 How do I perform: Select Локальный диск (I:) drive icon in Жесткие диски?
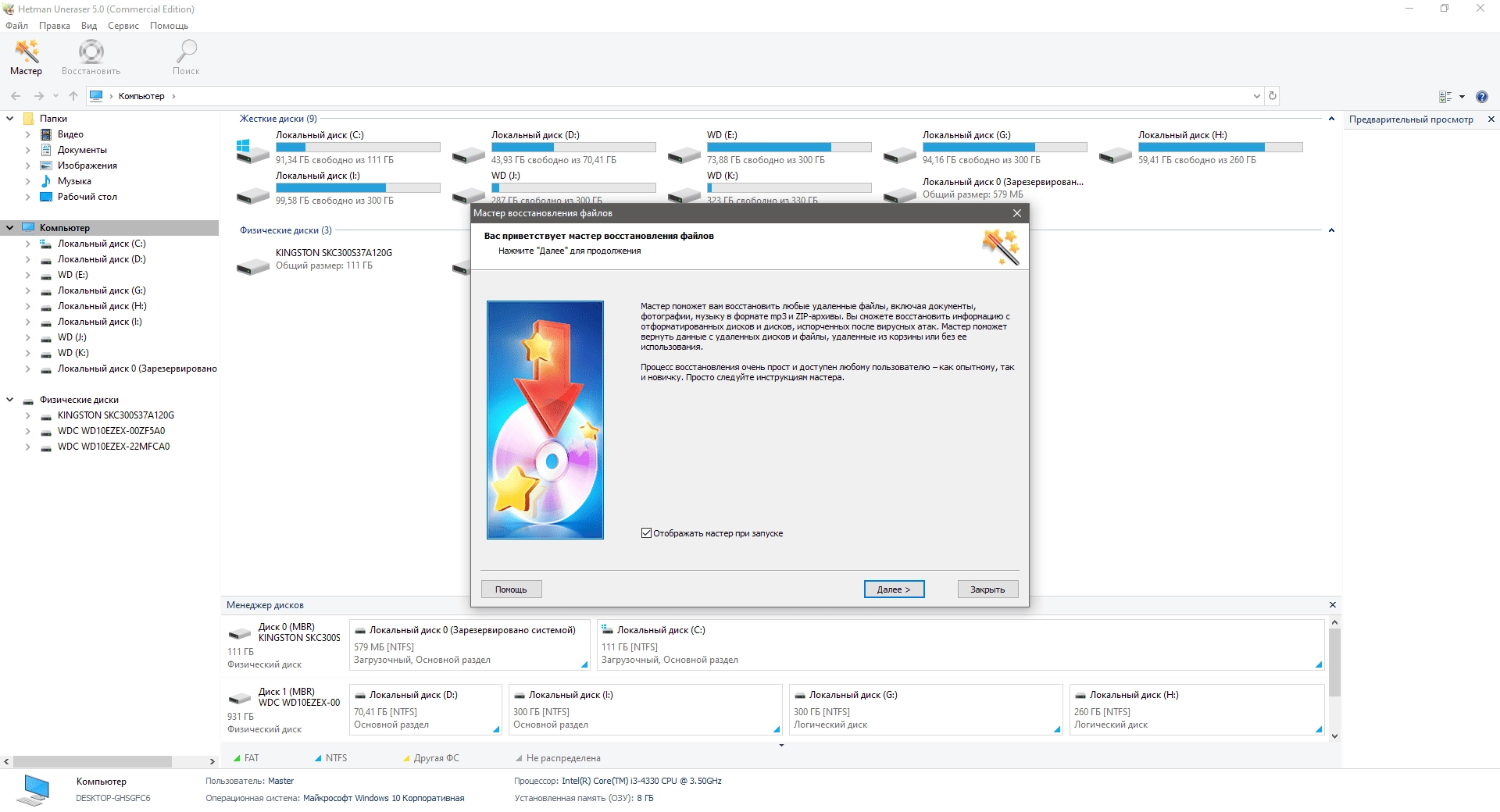253,195
